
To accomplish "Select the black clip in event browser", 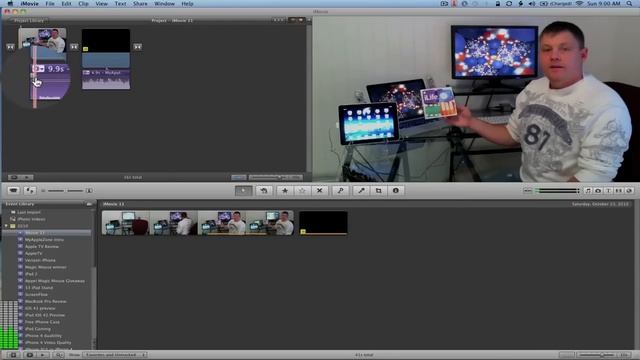I will point(323,223).
